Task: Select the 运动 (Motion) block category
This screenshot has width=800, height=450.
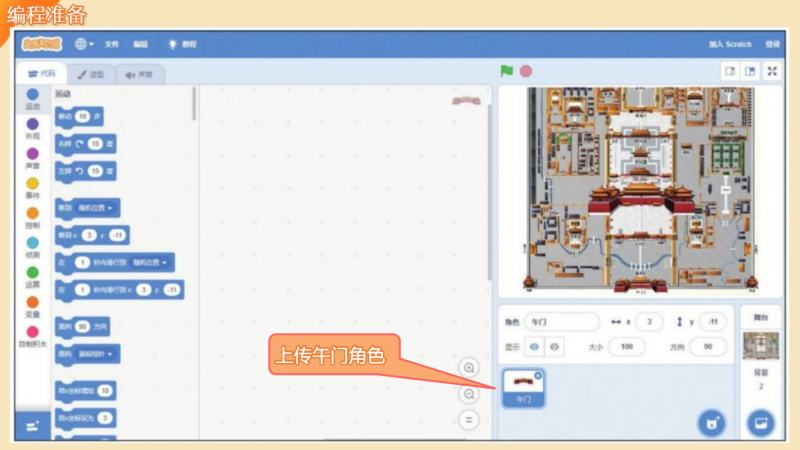Action: 33,99
